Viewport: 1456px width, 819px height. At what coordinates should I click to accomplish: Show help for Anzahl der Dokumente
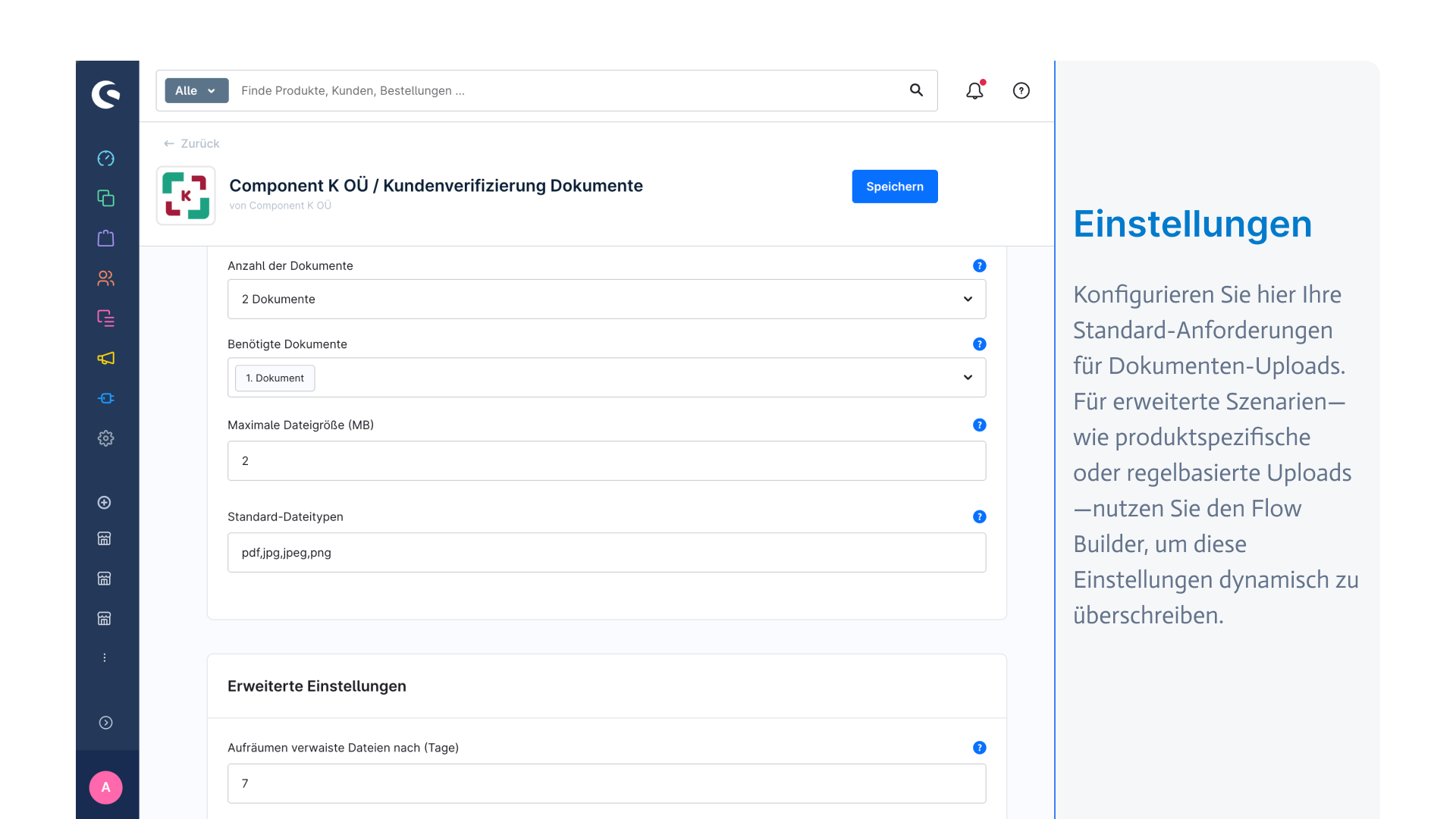pyautogui.click(x=980, y=265)
